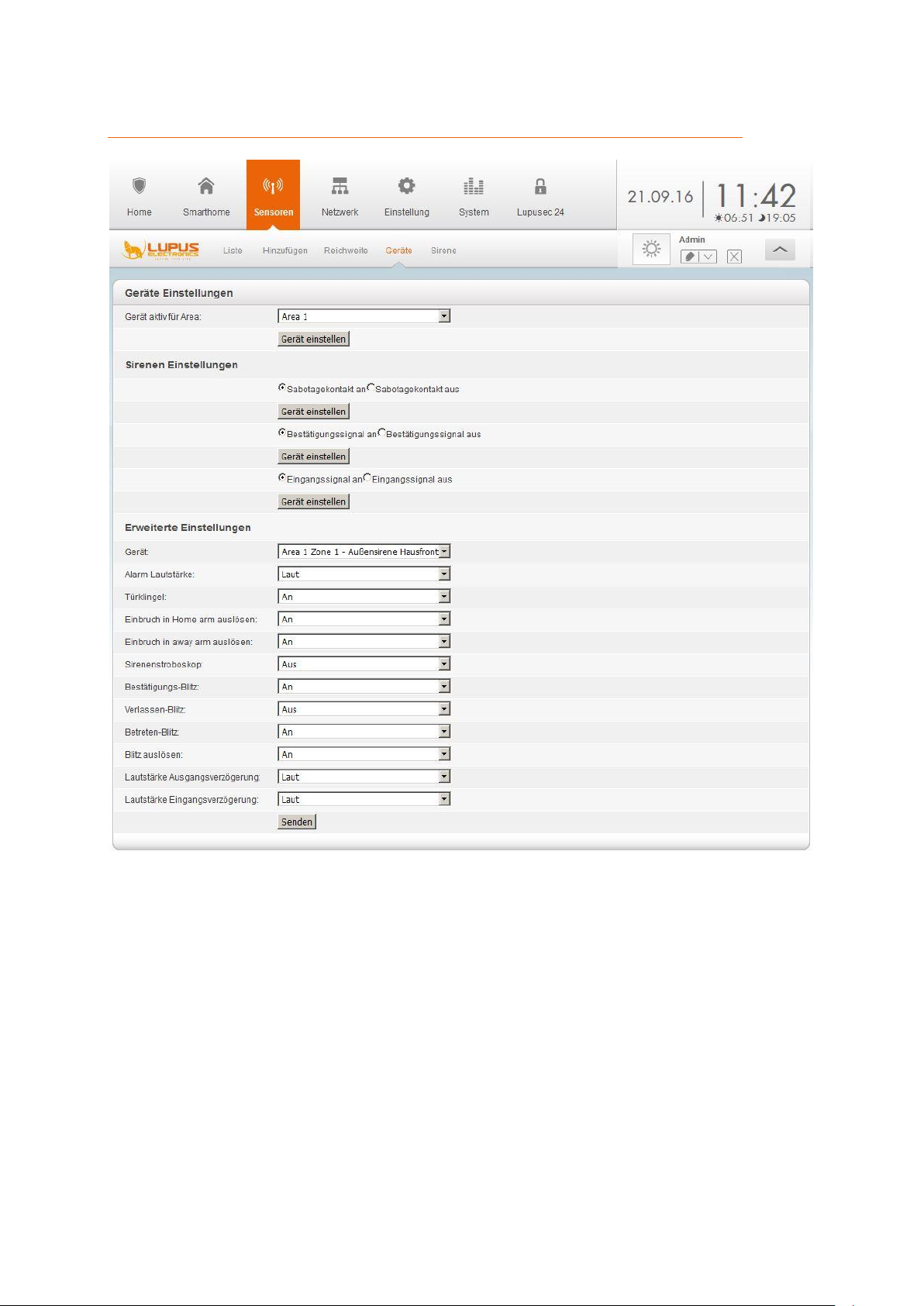The image size is (924, 1306).
Task: Switch to the Liste tab
Action: 233,250
